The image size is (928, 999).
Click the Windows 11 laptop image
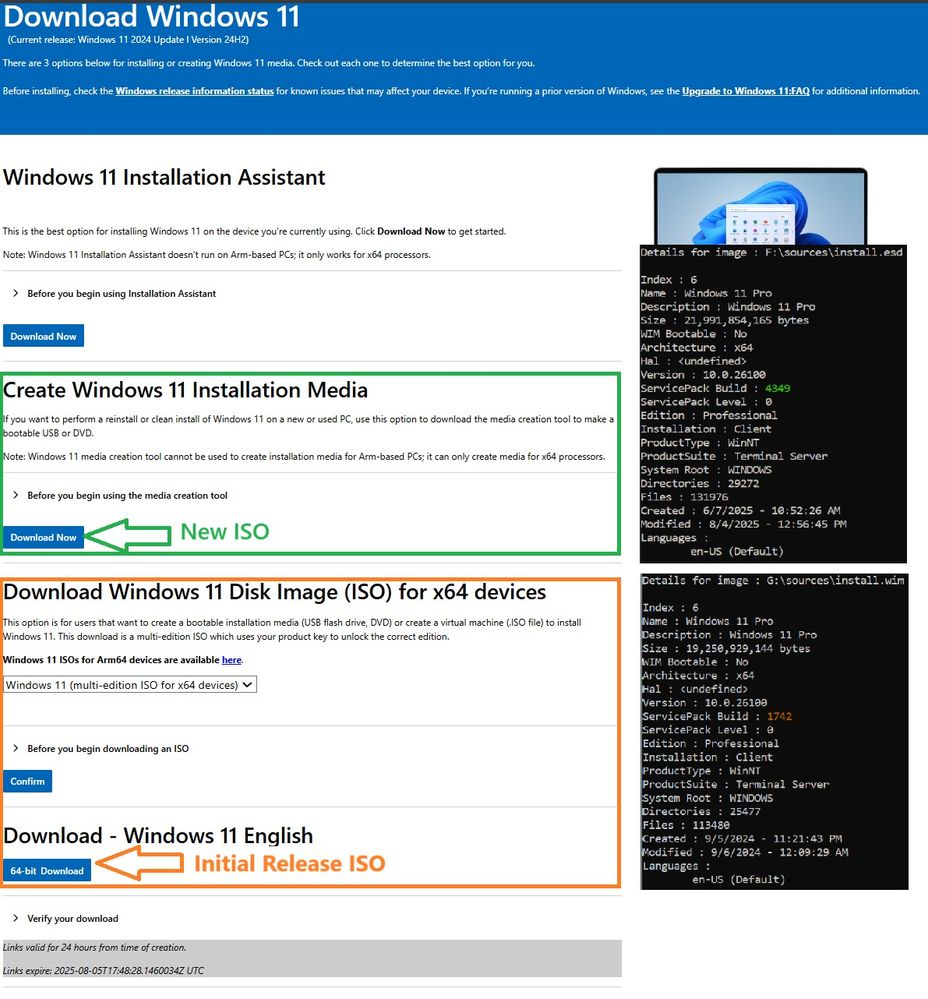(x=760, y=206)
